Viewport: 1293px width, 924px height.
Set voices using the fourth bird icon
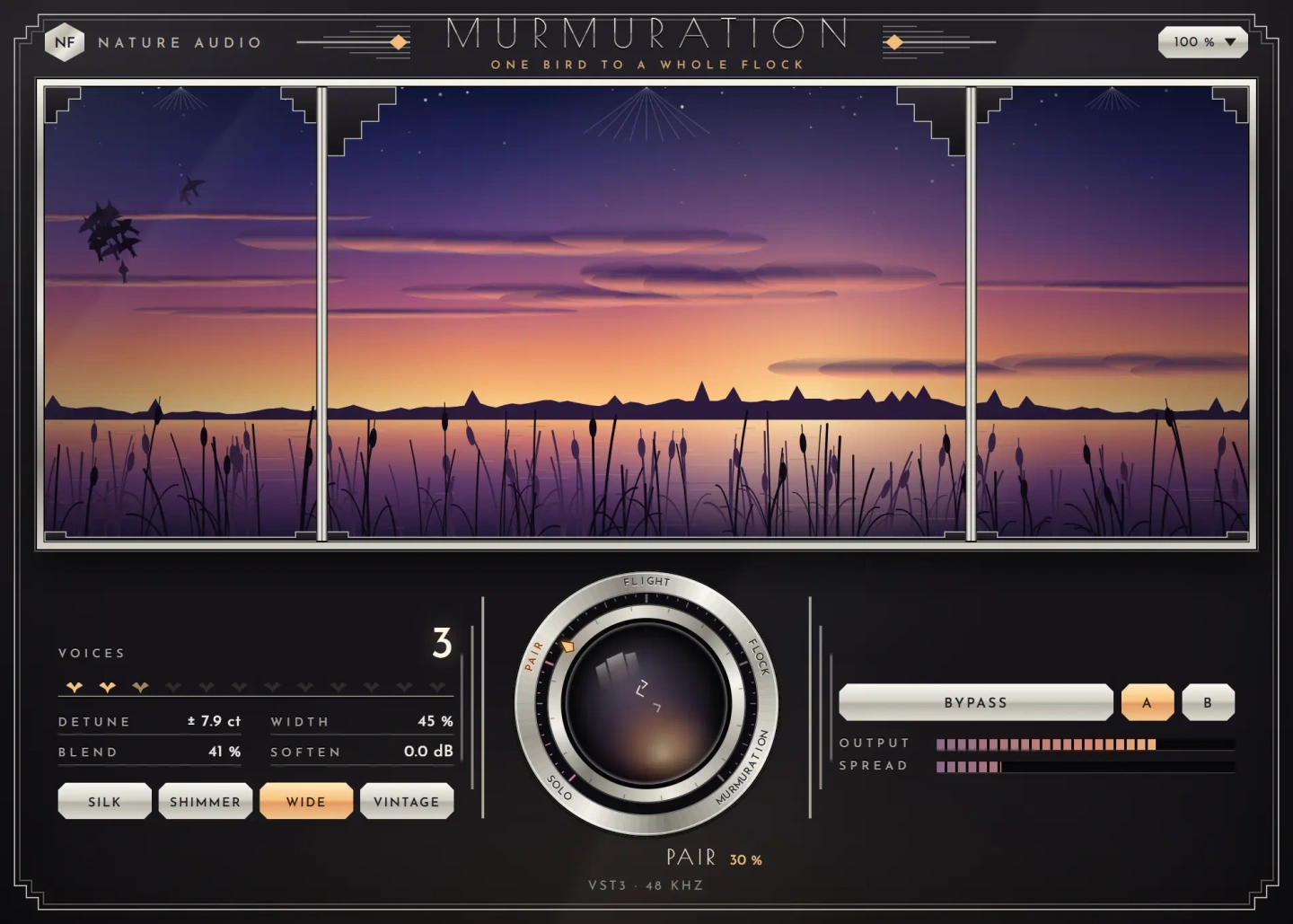point(173,687)
